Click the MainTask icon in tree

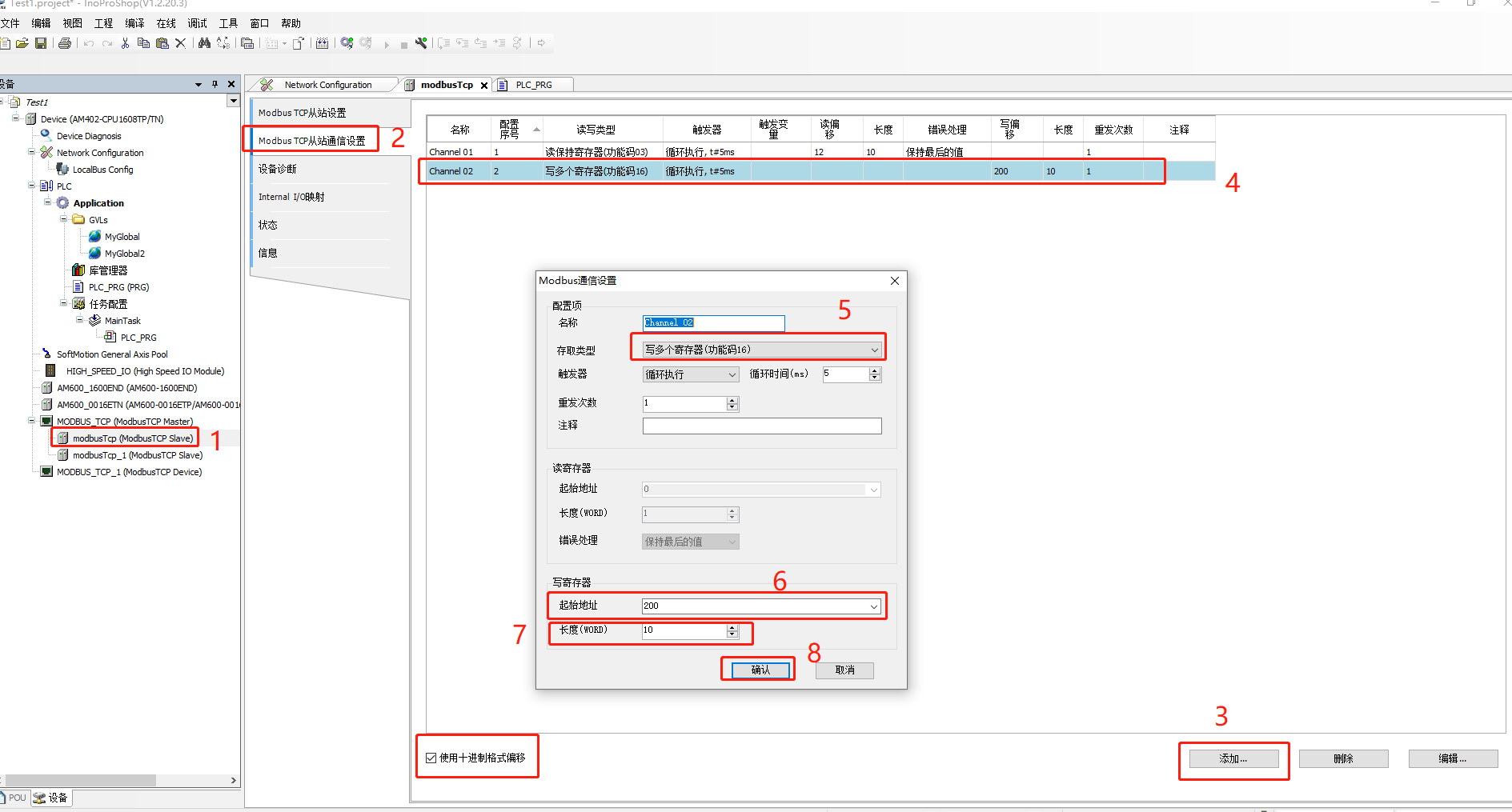tap(94, 320)
